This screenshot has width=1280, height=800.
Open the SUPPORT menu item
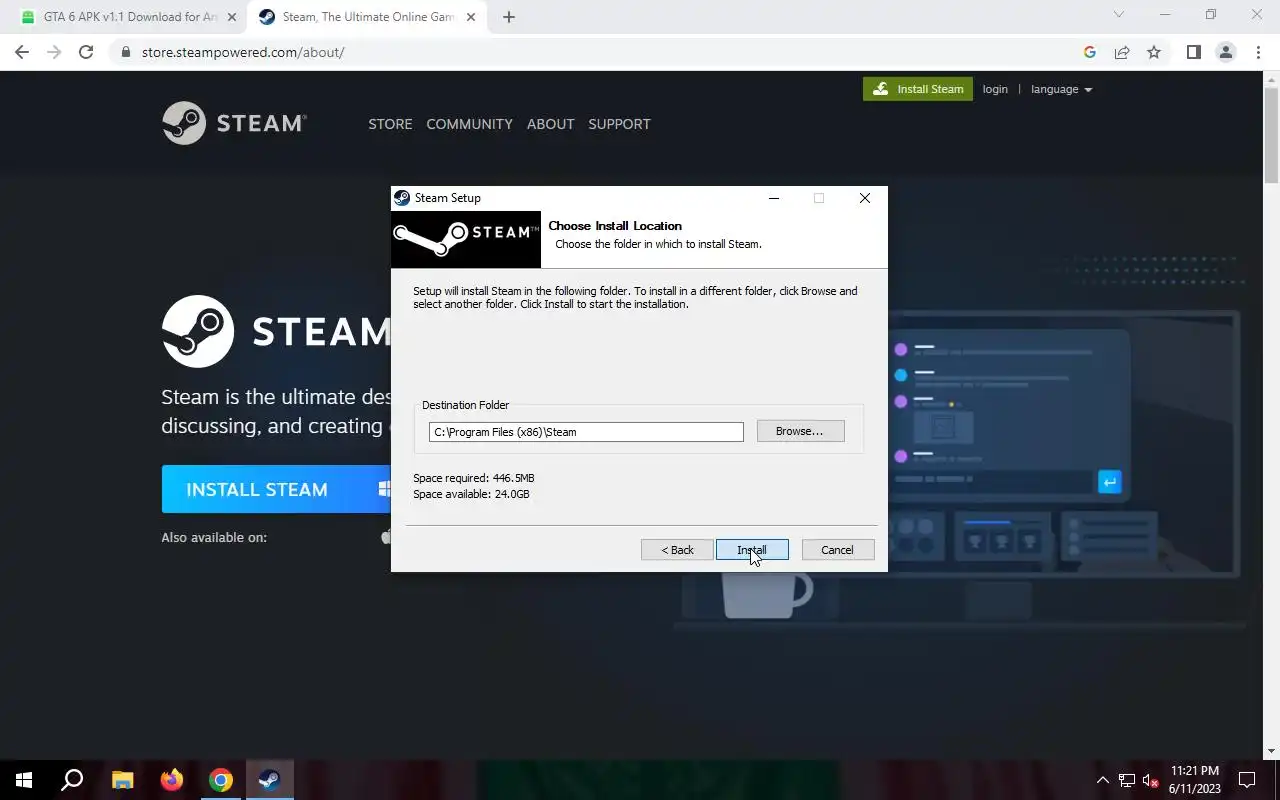[x=619, y=124]
